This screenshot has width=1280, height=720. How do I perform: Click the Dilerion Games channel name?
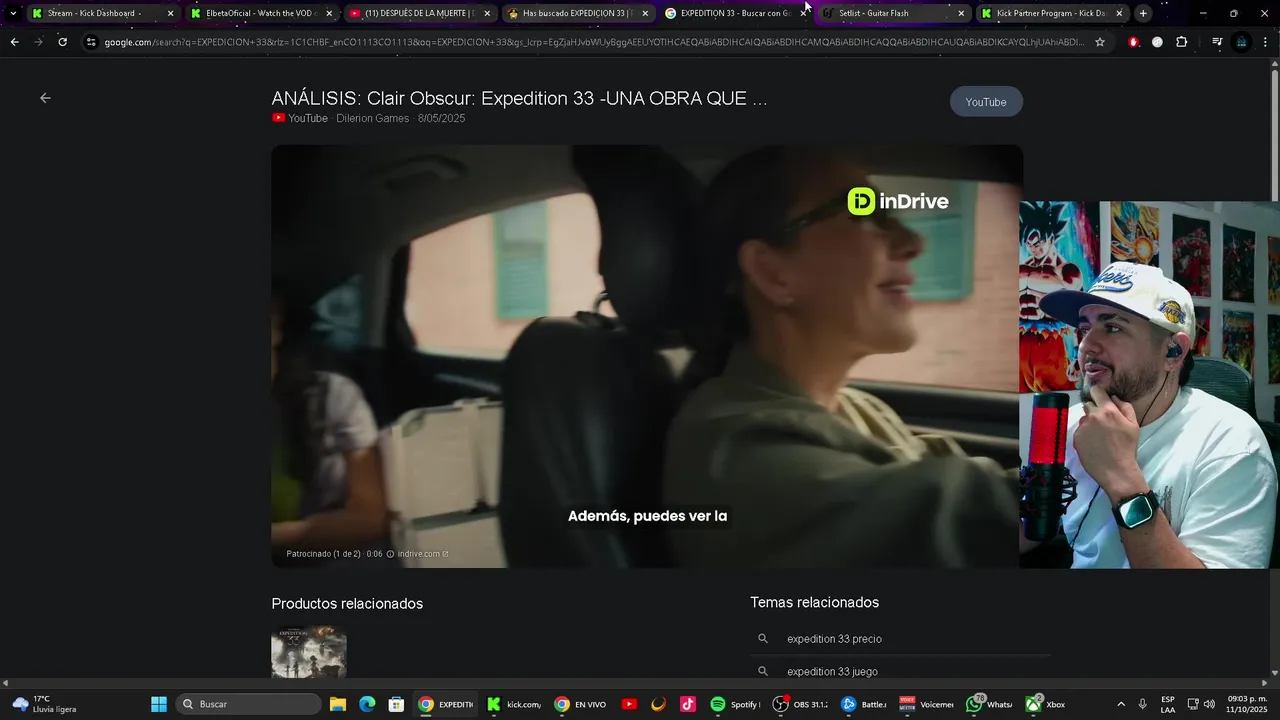pos(372,118)
